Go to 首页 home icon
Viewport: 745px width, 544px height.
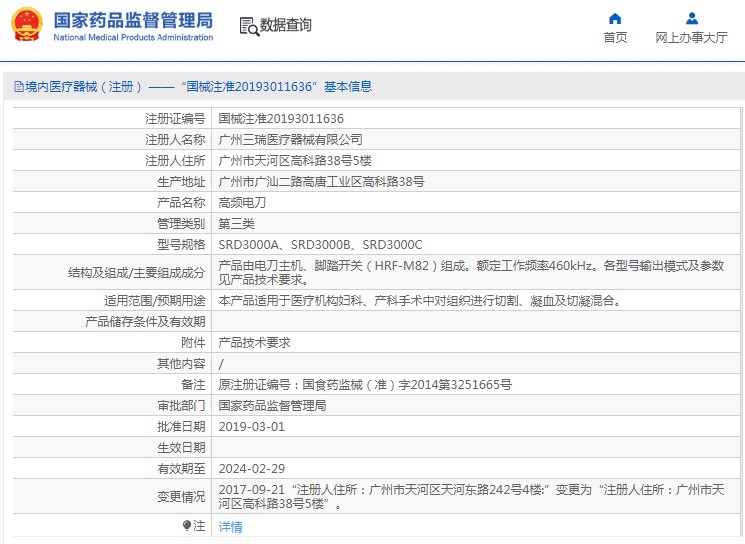(615, 19)
